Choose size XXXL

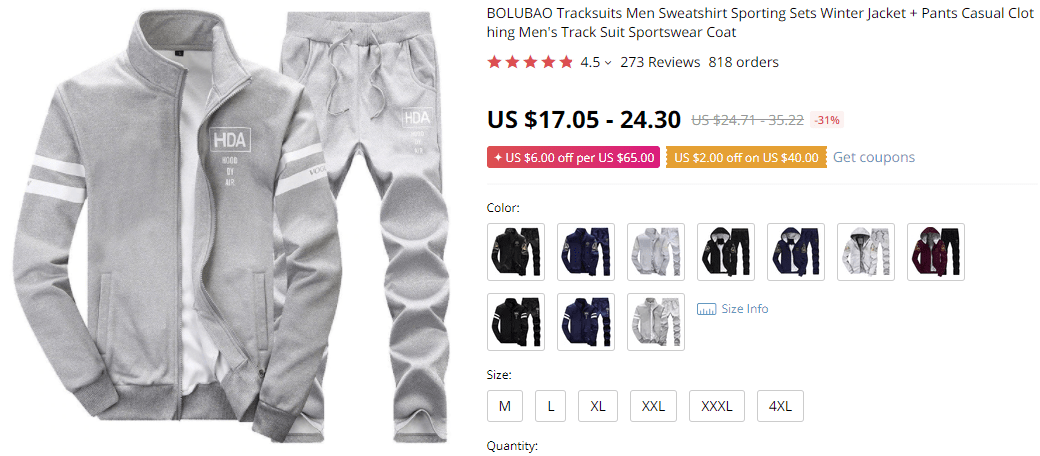click(717, 406)
